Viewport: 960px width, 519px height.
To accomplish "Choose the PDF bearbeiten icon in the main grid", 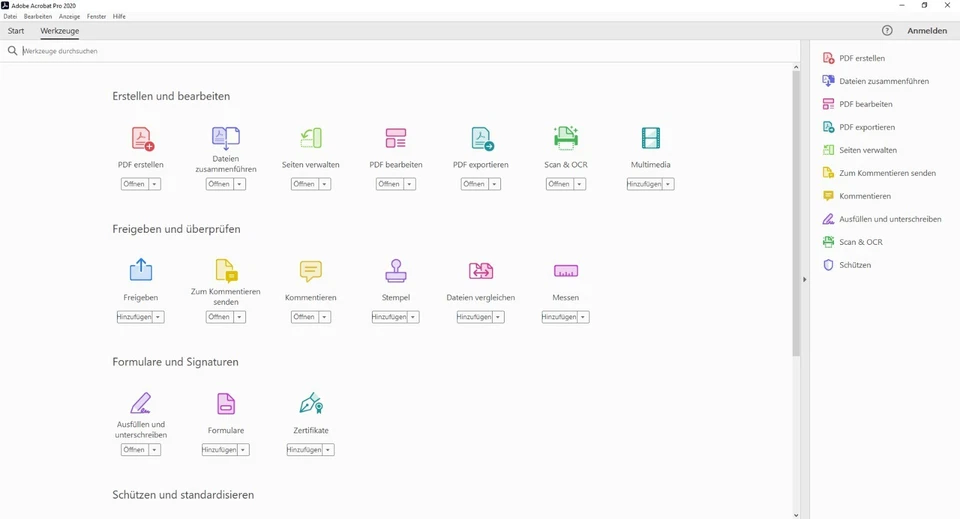I will pyautogui.click(x=396, y=138).
